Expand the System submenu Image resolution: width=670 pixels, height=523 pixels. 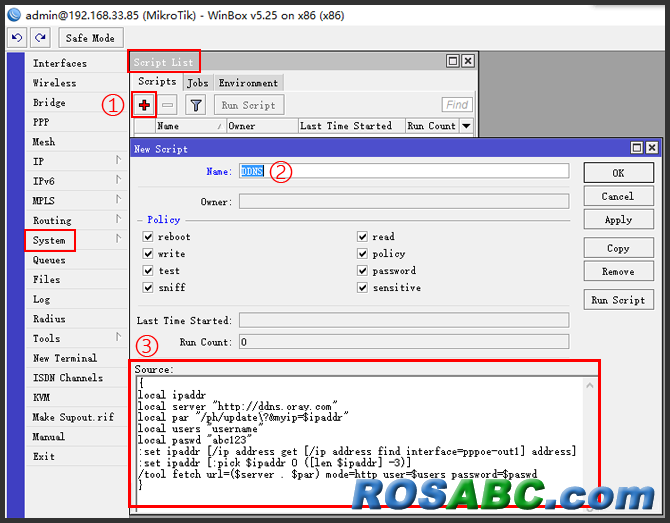(118, 239)
